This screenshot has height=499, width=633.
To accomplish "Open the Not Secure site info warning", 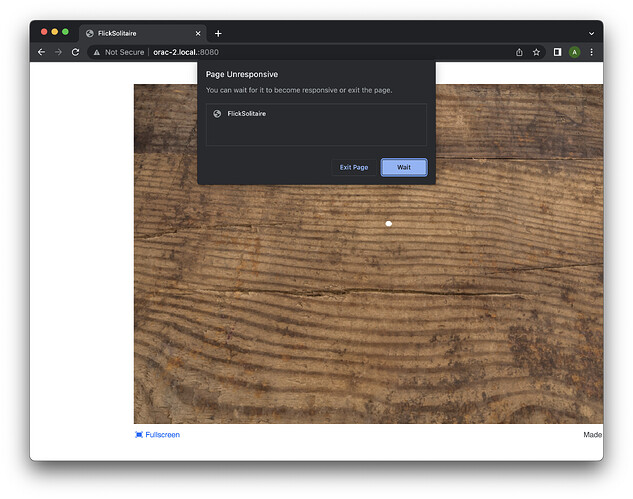I will pos(119,52).
